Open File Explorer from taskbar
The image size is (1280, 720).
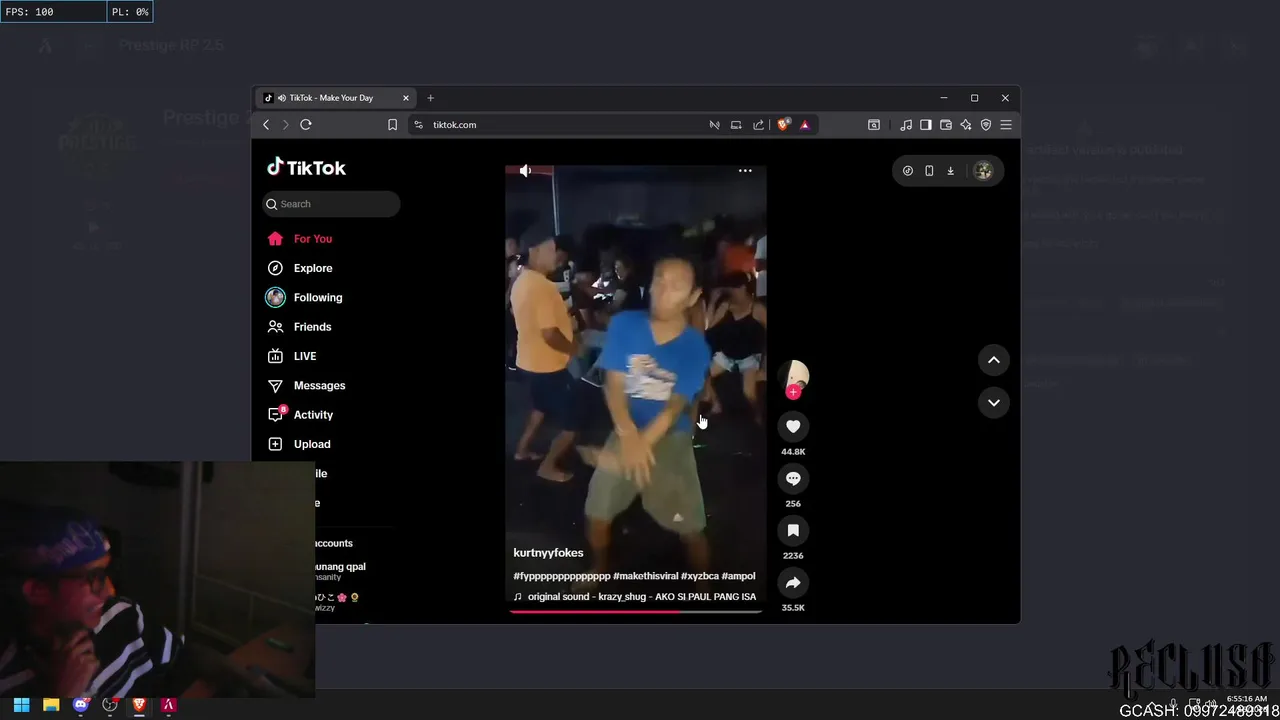[51, 705]
